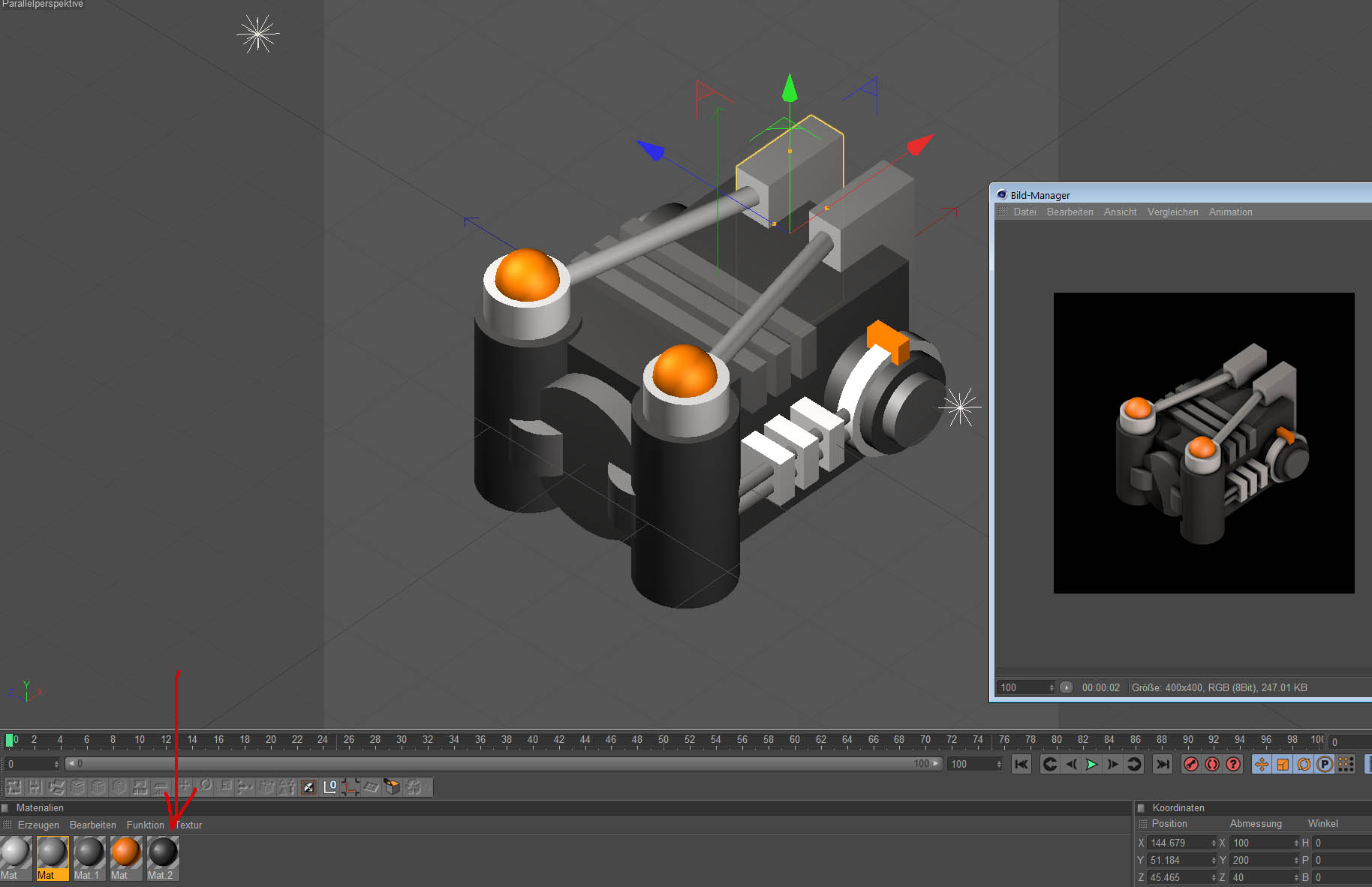Open the Erzeugen menu in Materialien
The width and height of the screenshot is (1372, 887).
click(38, 825)
